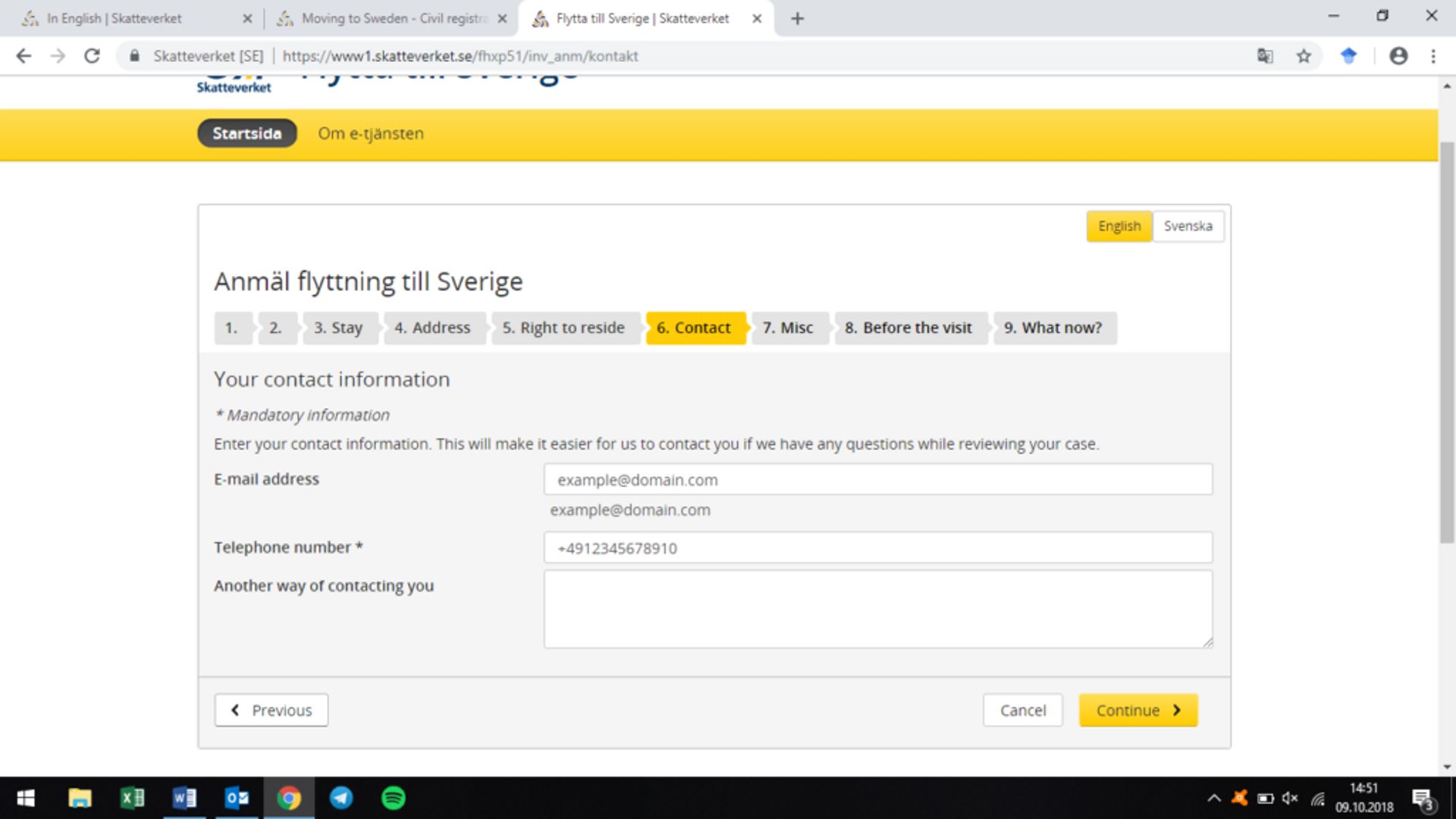The width and height of the screenshot is (1456, 819).
Task: Click the browser bookmarks star icon
Action: (1302, 56)
